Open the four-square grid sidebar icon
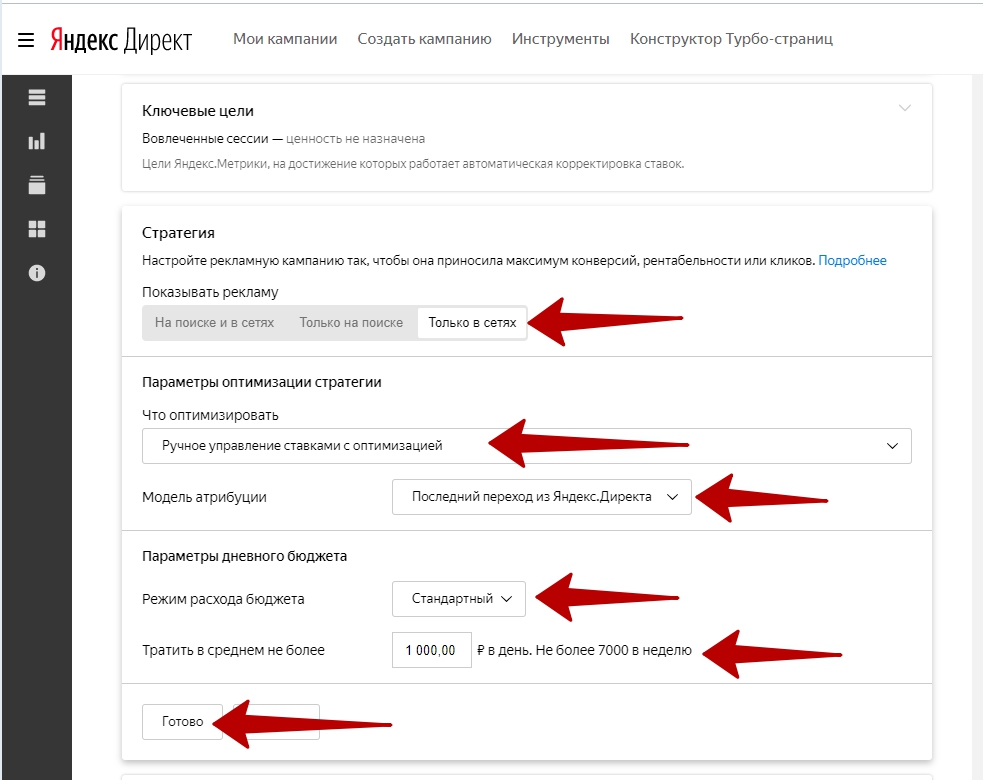This screenshot has width=983, height=780. tap(37, 229)
